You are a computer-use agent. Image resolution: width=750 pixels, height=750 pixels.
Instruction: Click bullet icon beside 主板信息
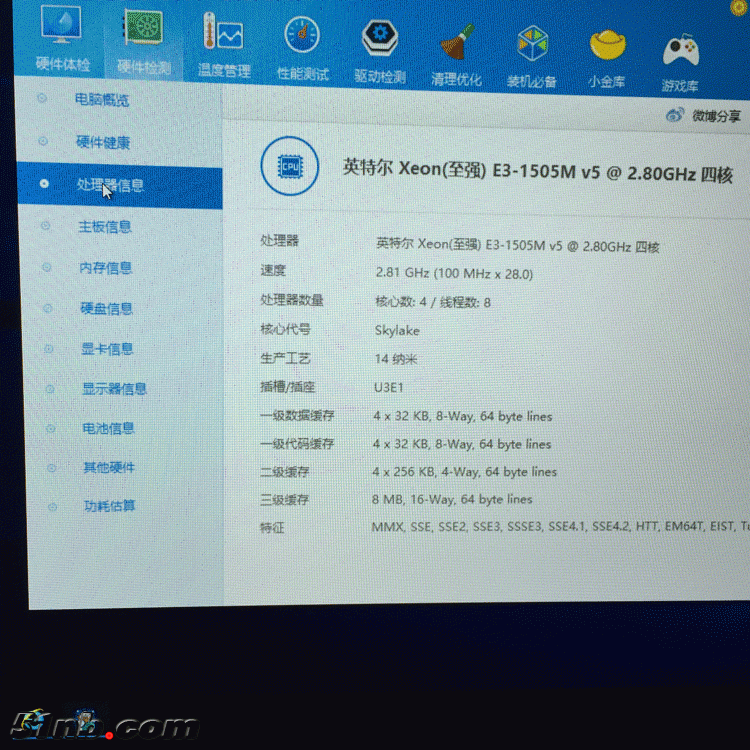click(45, 225)
